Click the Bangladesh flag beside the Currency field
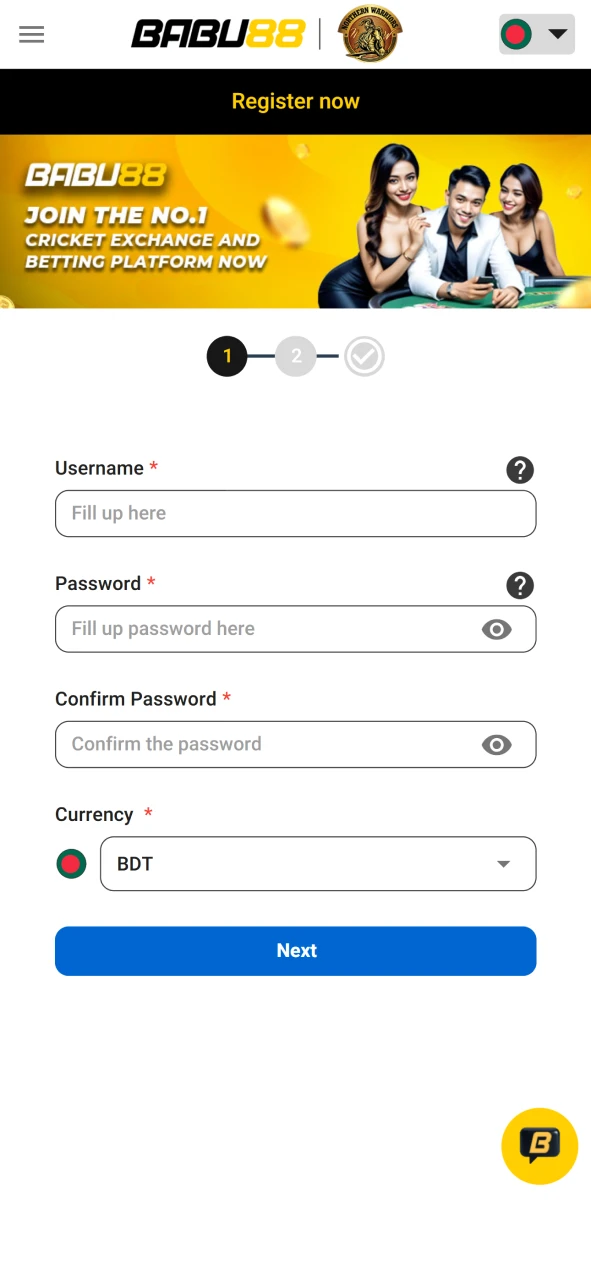The height and width of the screenshot is (1280, 591). 71,863
